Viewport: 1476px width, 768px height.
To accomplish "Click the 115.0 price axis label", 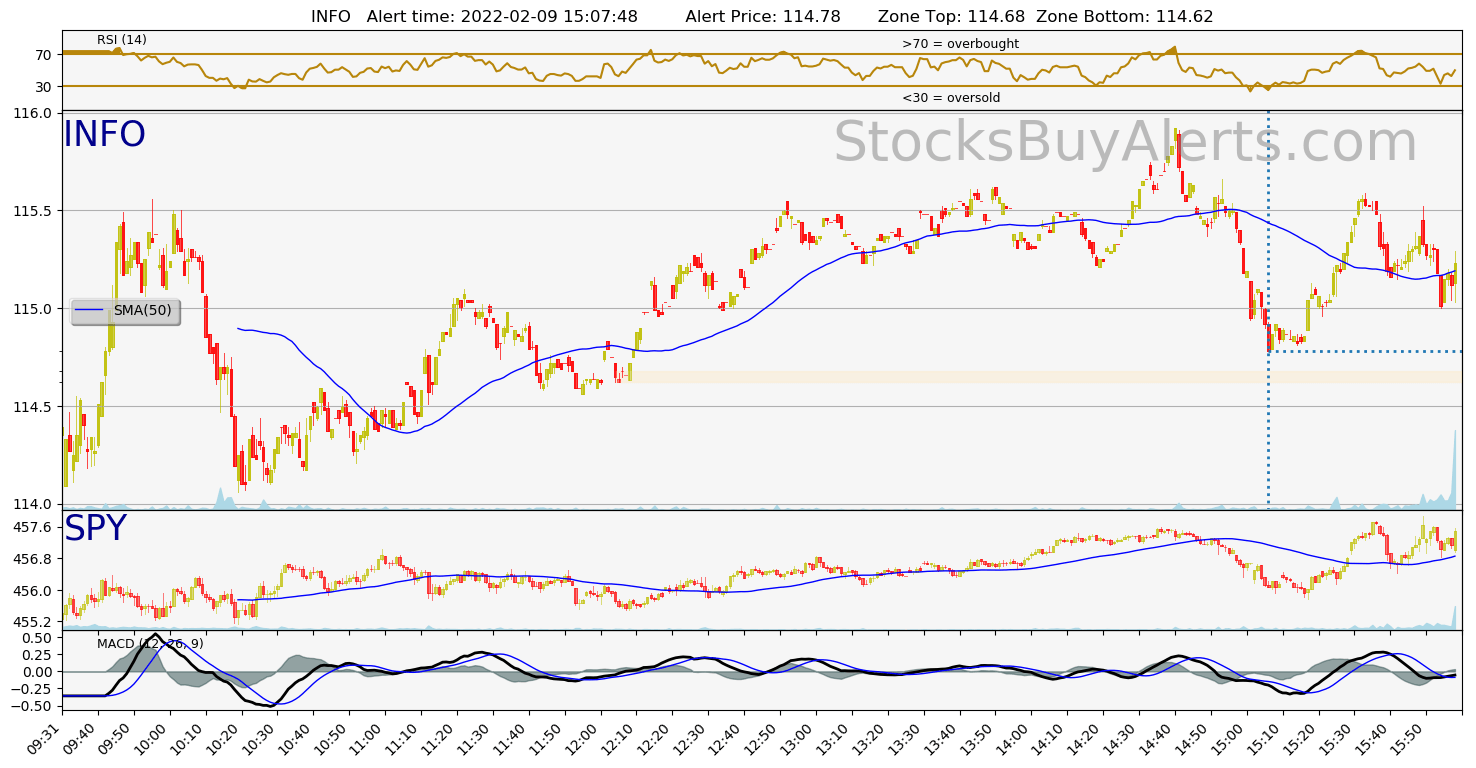I will point(34,309).
